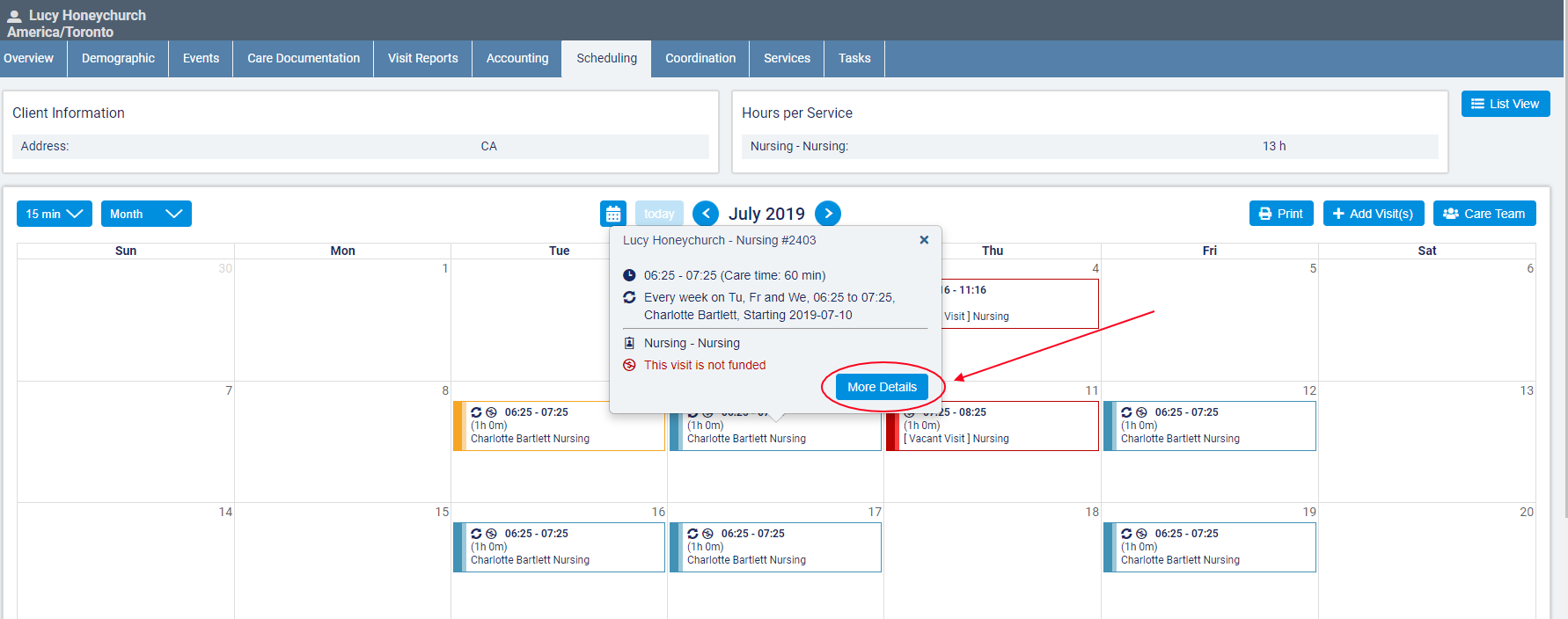
Task: Open the Accounting tab
Action: pyautogui.click(x=517, y=58)
